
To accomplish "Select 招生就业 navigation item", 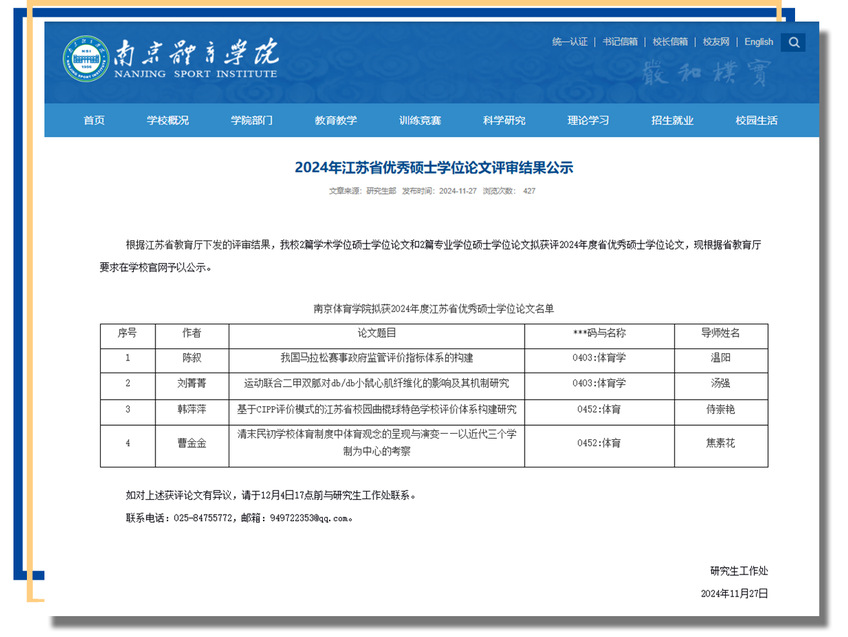I will [672, 121].
